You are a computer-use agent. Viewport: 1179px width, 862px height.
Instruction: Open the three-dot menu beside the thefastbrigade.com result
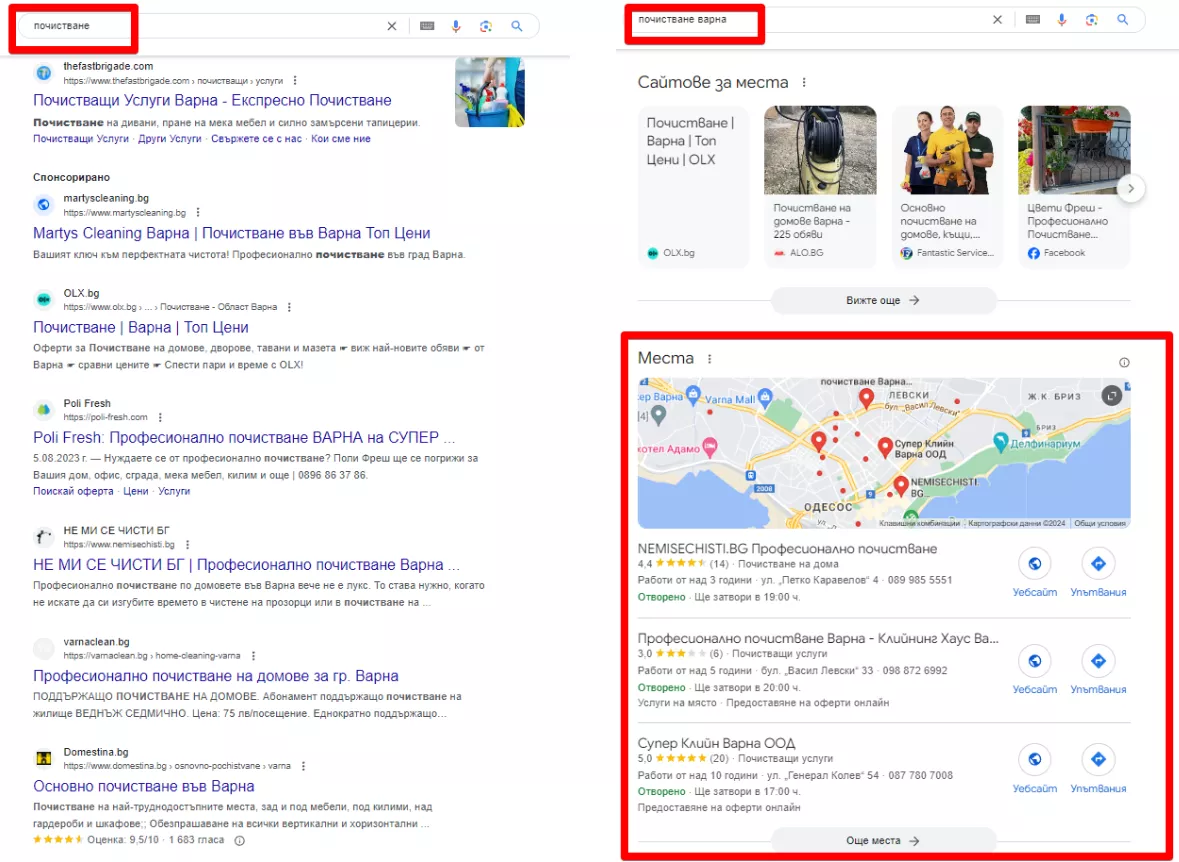click(x=295, y=80)
